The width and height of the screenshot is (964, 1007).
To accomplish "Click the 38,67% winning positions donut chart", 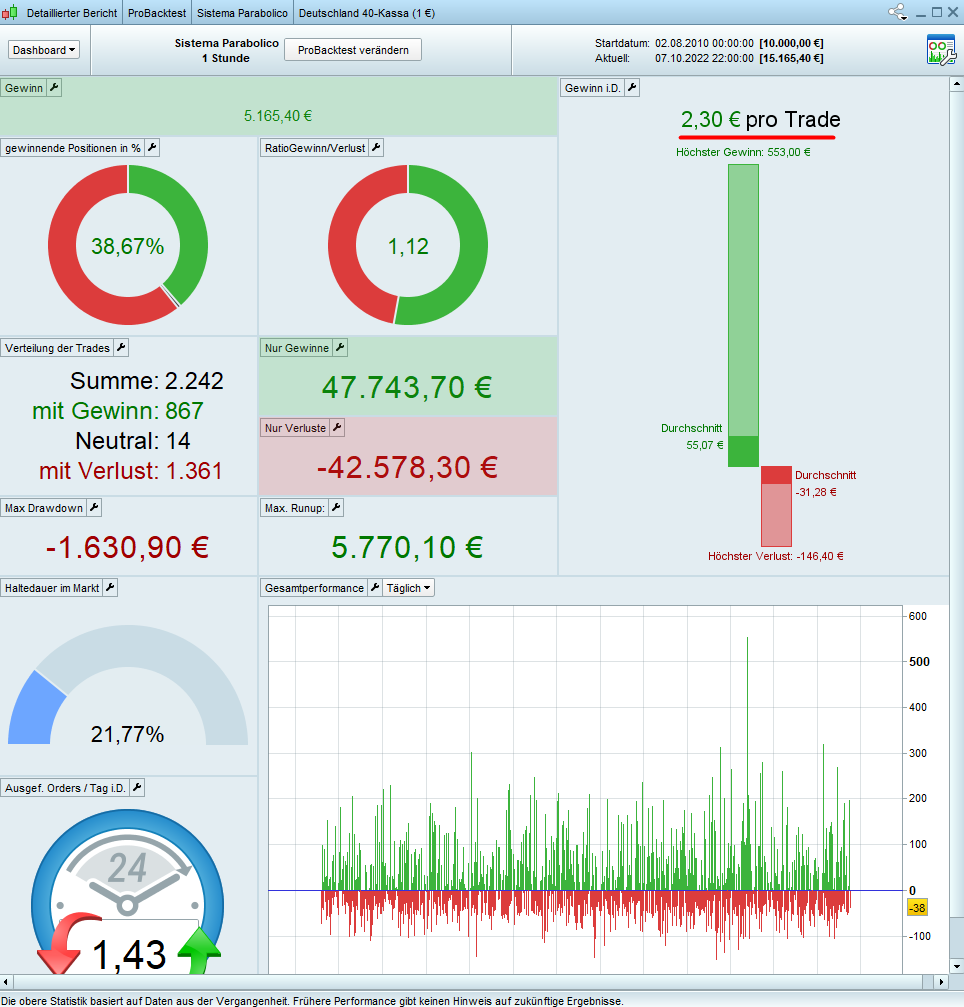I will 128,245.
